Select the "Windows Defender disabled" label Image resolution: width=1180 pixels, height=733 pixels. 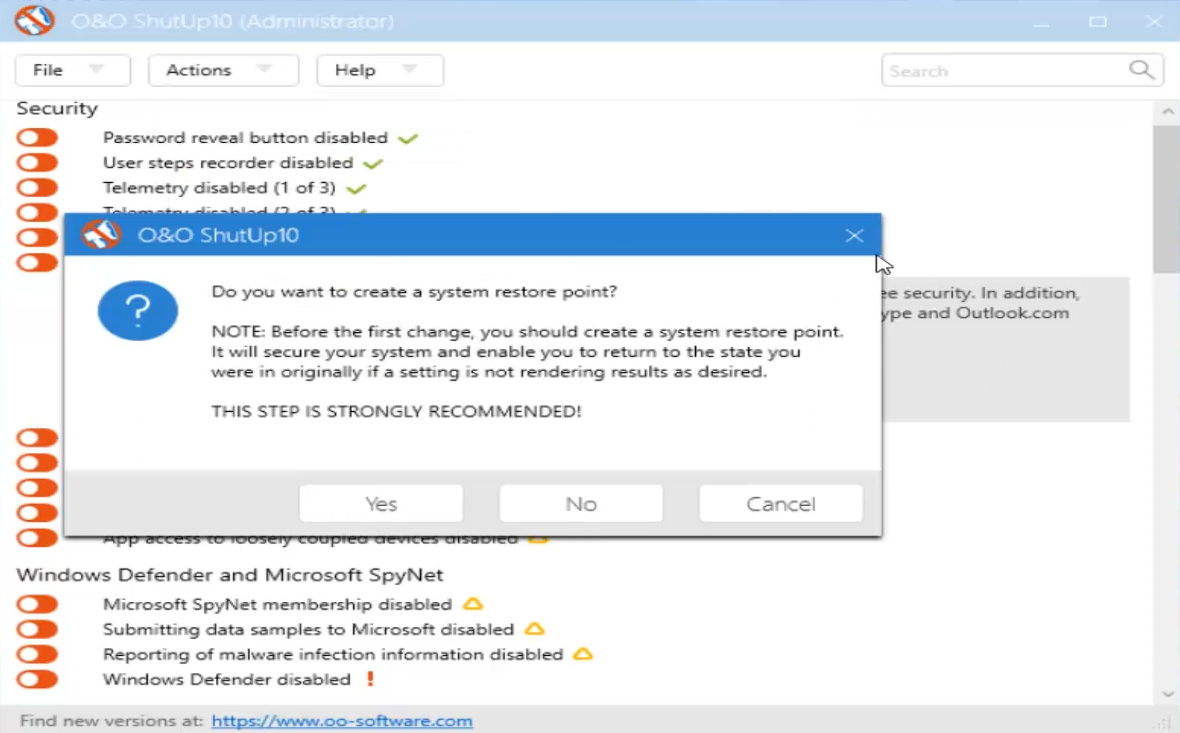click(227, 679)
